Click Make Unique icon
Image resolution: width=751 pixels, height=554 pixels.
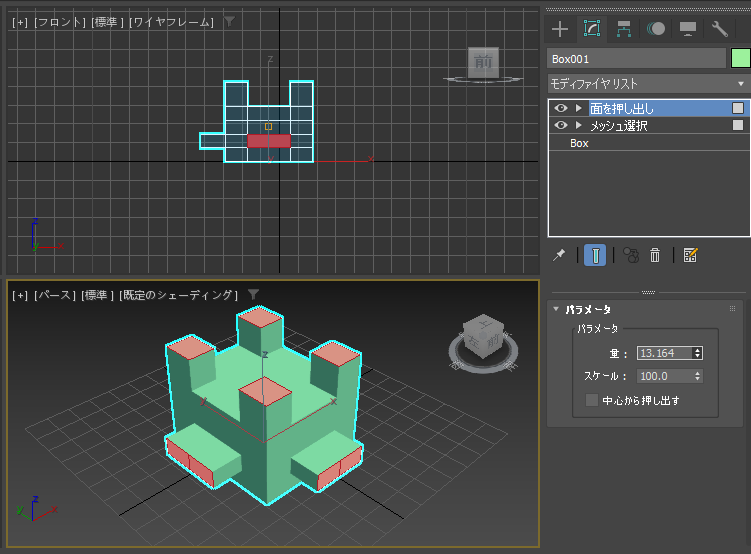pyautogui.click(x=631, y=255)
